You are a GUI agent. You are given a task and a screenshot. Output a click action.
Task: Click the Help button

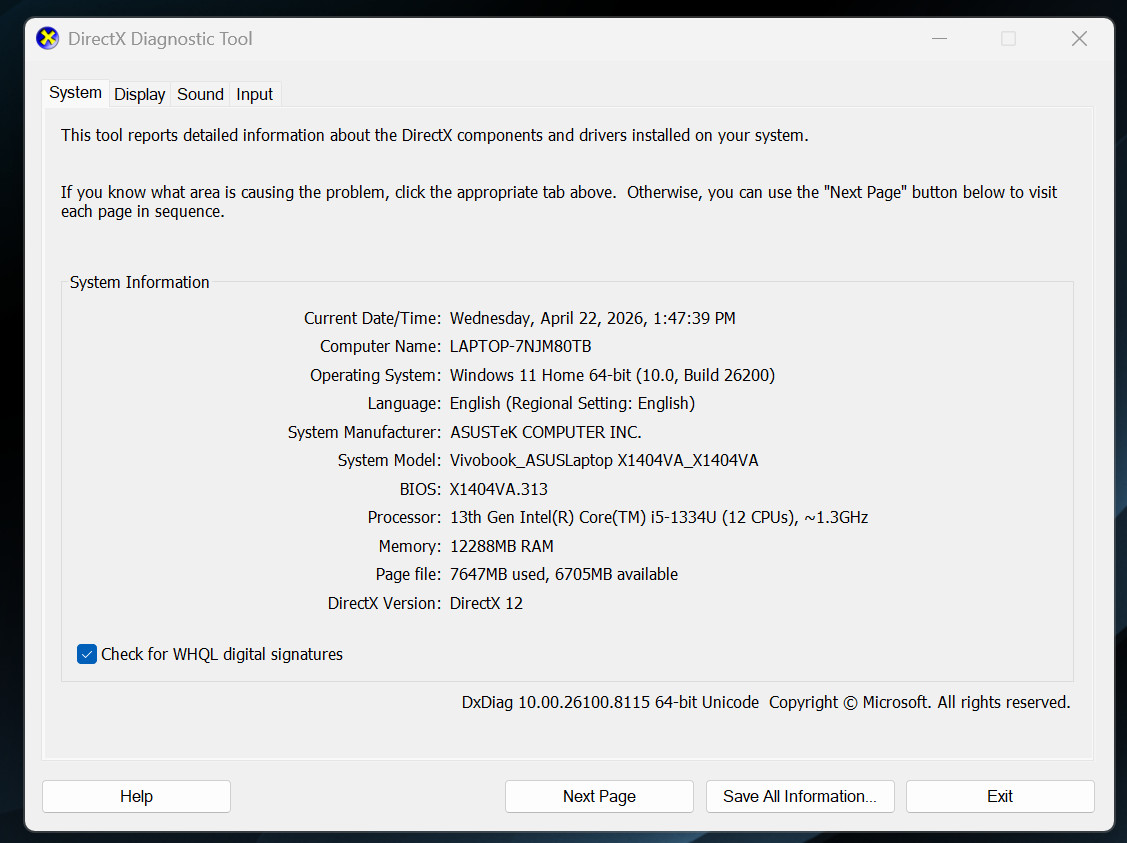[x=137, y=796]
